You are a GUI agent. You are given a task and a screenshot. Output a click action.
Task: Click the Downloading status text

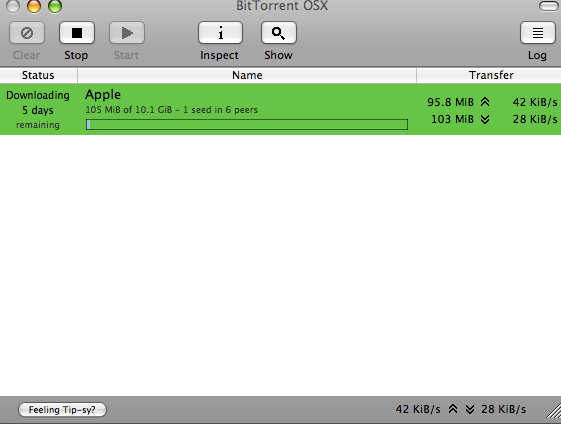pyautogui.click(x=38, y=95)
